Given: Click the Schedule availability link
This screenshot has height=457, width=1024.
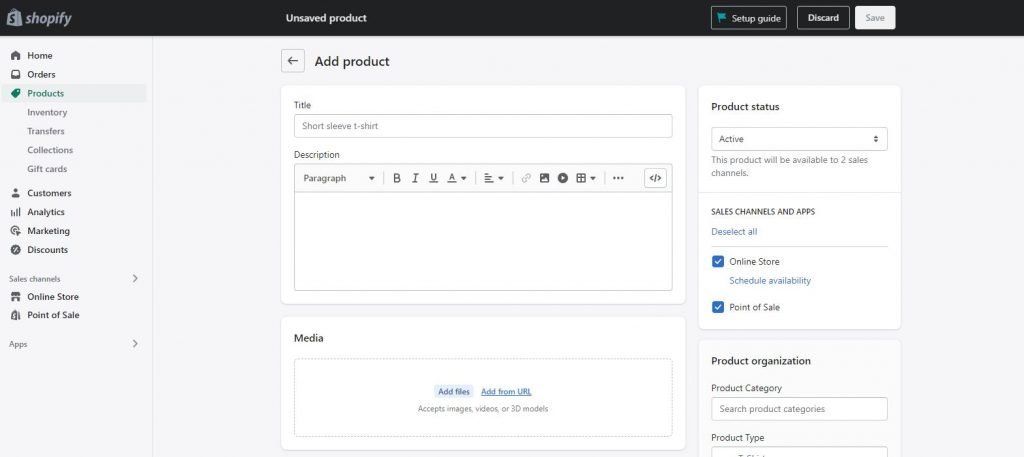Looking at the screenshot, I should tap(770, 281).
